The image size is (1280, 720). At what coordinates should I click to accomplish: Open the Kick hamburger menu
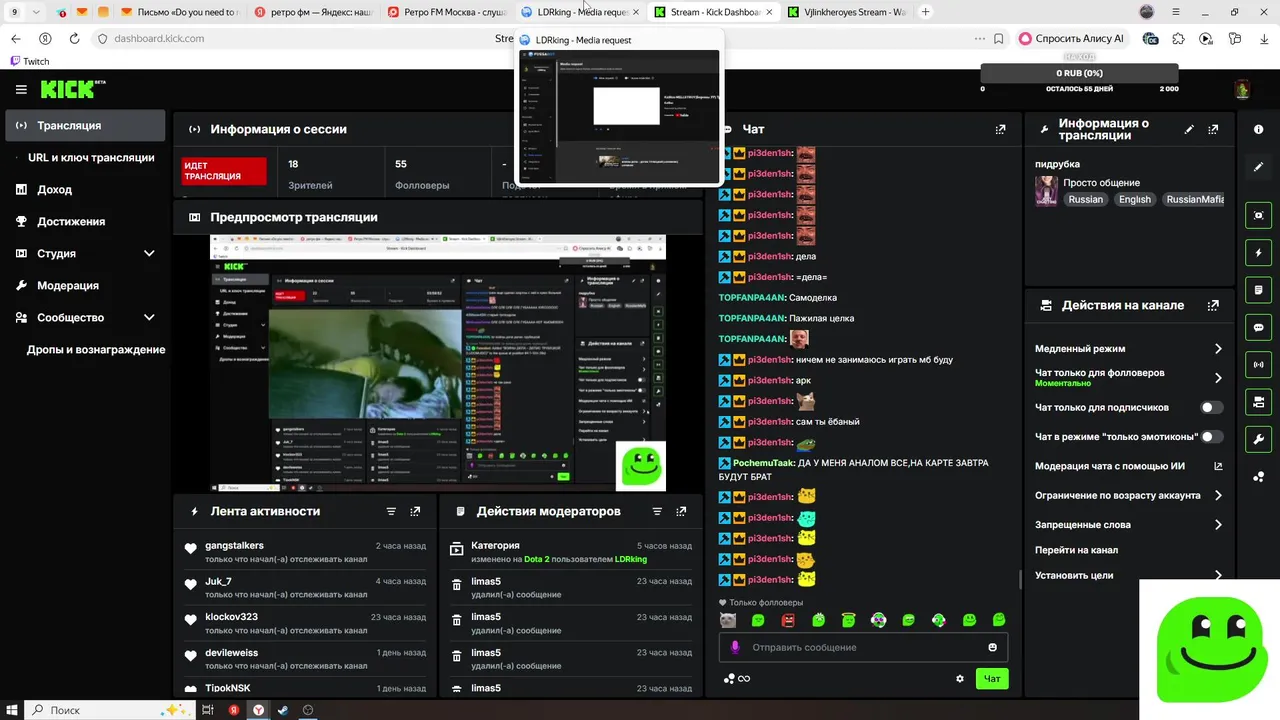(21, 89)
